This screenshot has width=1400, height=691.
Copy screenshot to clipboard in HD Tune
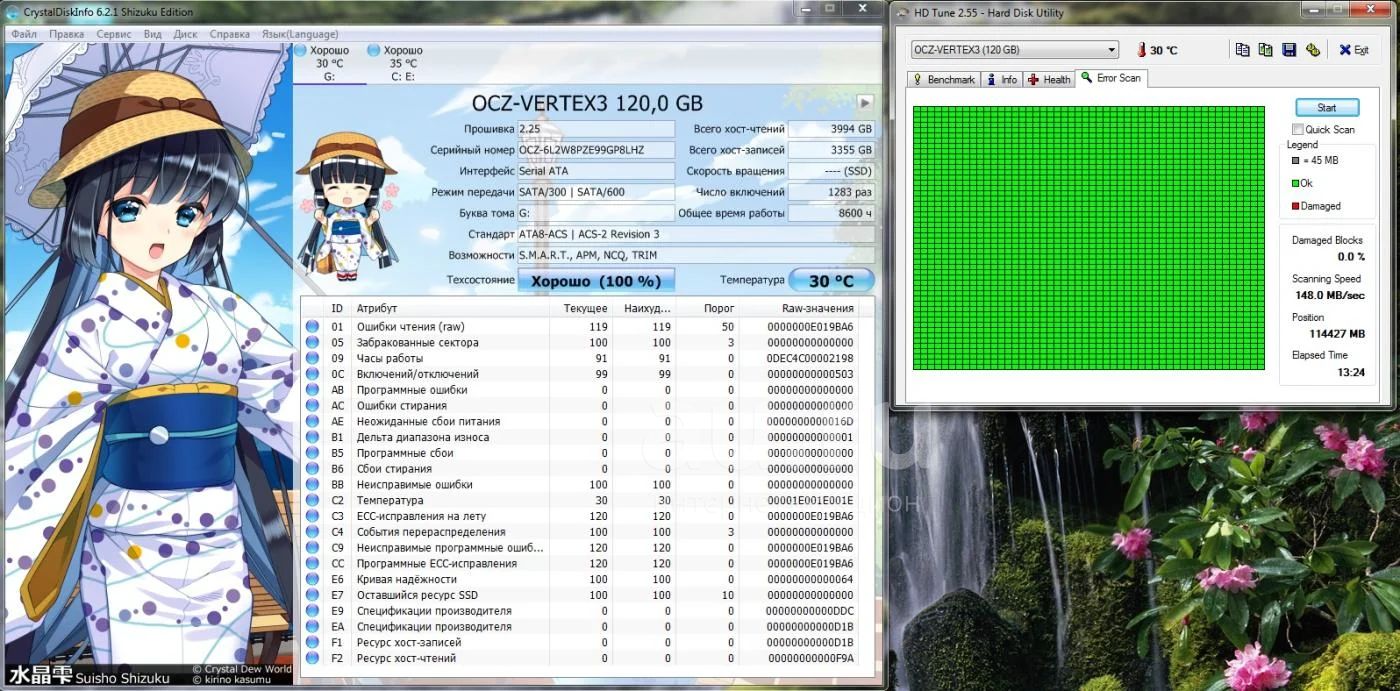[x=1265, y=50]
